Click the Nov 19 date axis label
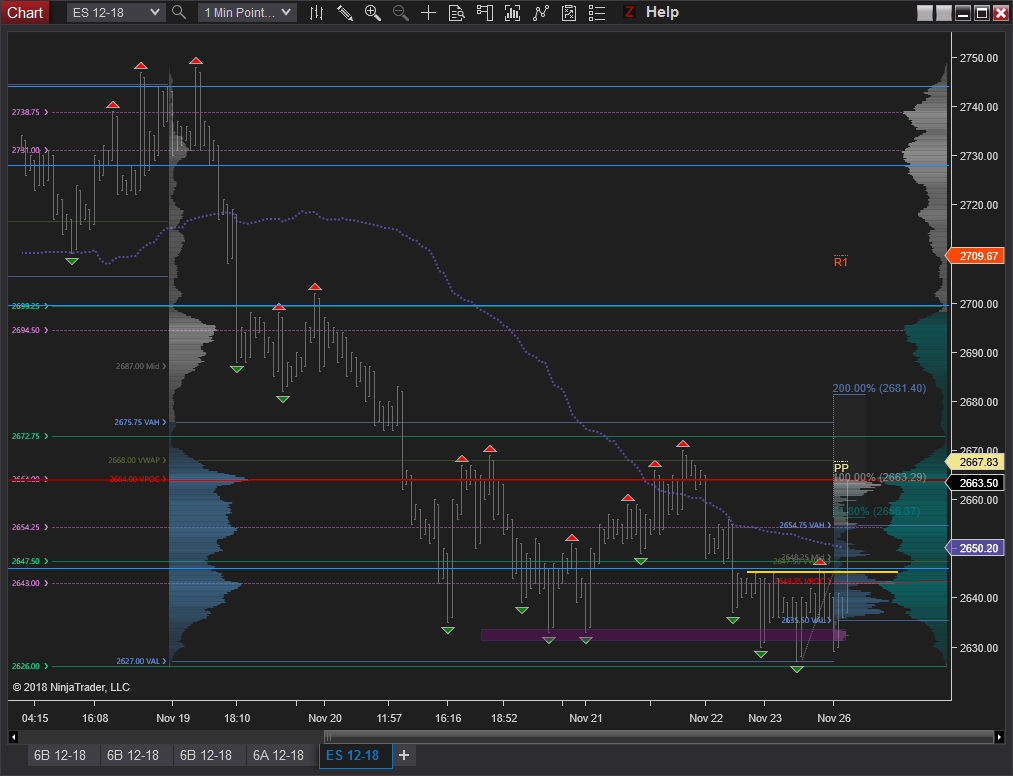This screenshot has height=776, width=1013. (x=173, y=718)
